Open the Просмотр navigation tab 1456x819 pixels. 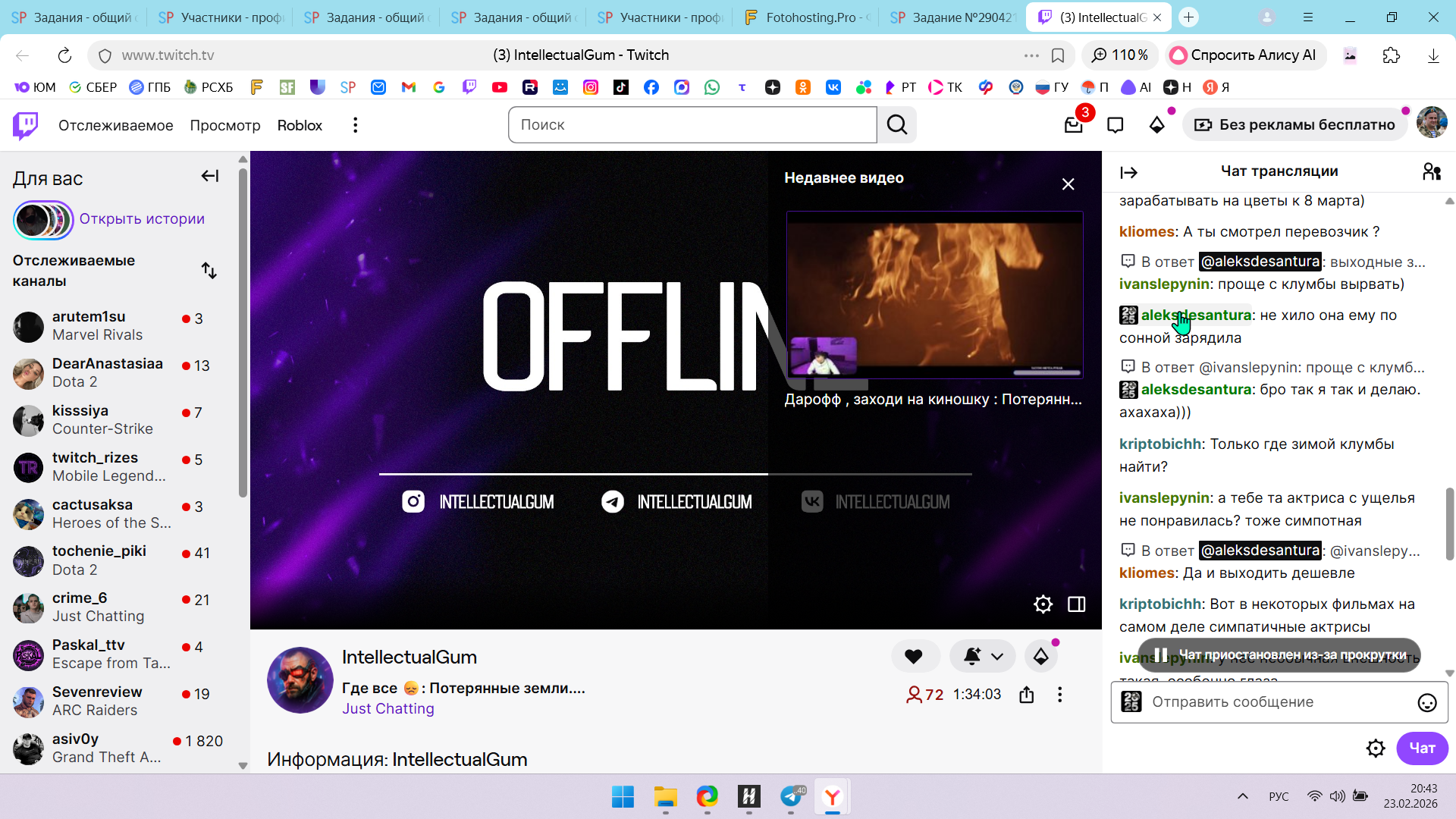click(x=224, y=125)
